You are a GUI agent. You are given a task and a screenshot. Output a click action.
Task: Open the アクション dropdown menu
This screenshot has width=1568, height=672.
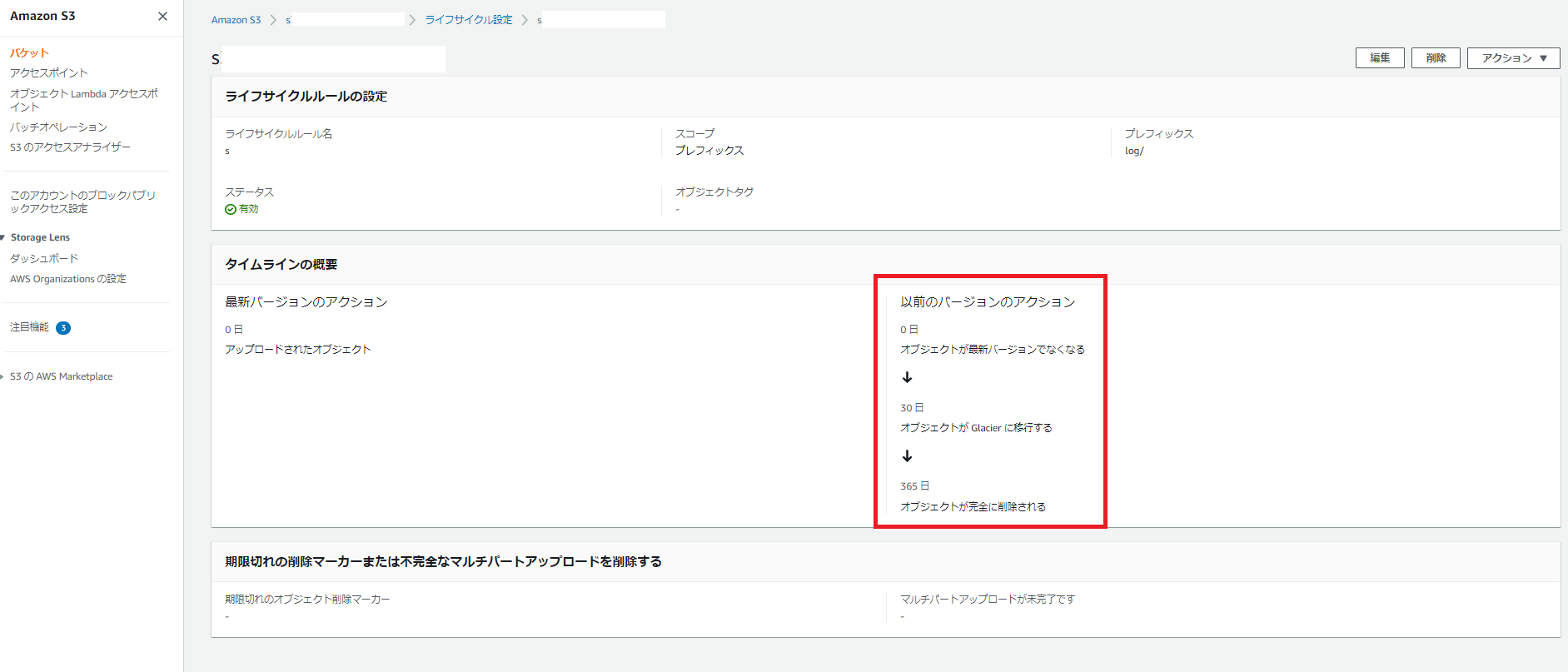point(1513,58)
